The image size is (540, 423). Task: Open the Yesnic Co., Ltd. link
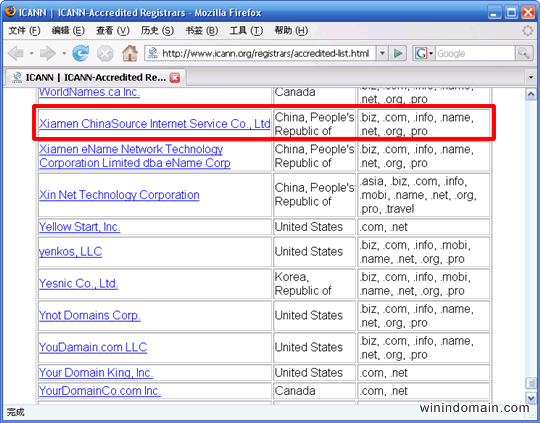click(x=79, y=283)
